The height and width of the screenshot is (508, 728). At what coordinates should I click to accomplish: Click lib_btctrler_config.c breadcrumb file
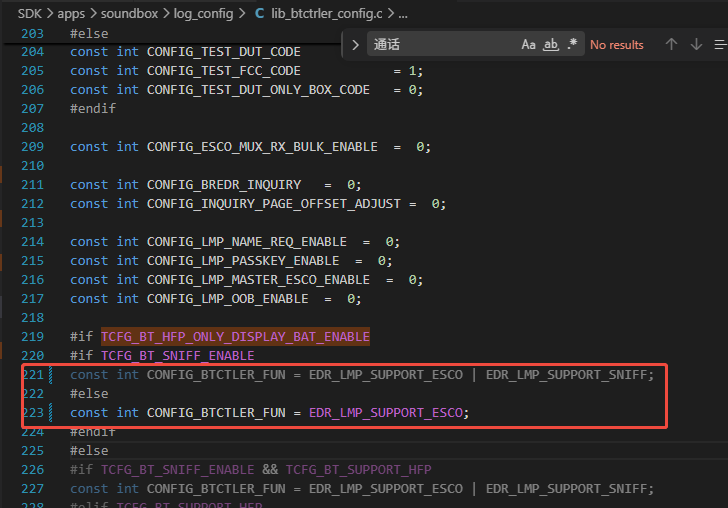pos(327,14)
